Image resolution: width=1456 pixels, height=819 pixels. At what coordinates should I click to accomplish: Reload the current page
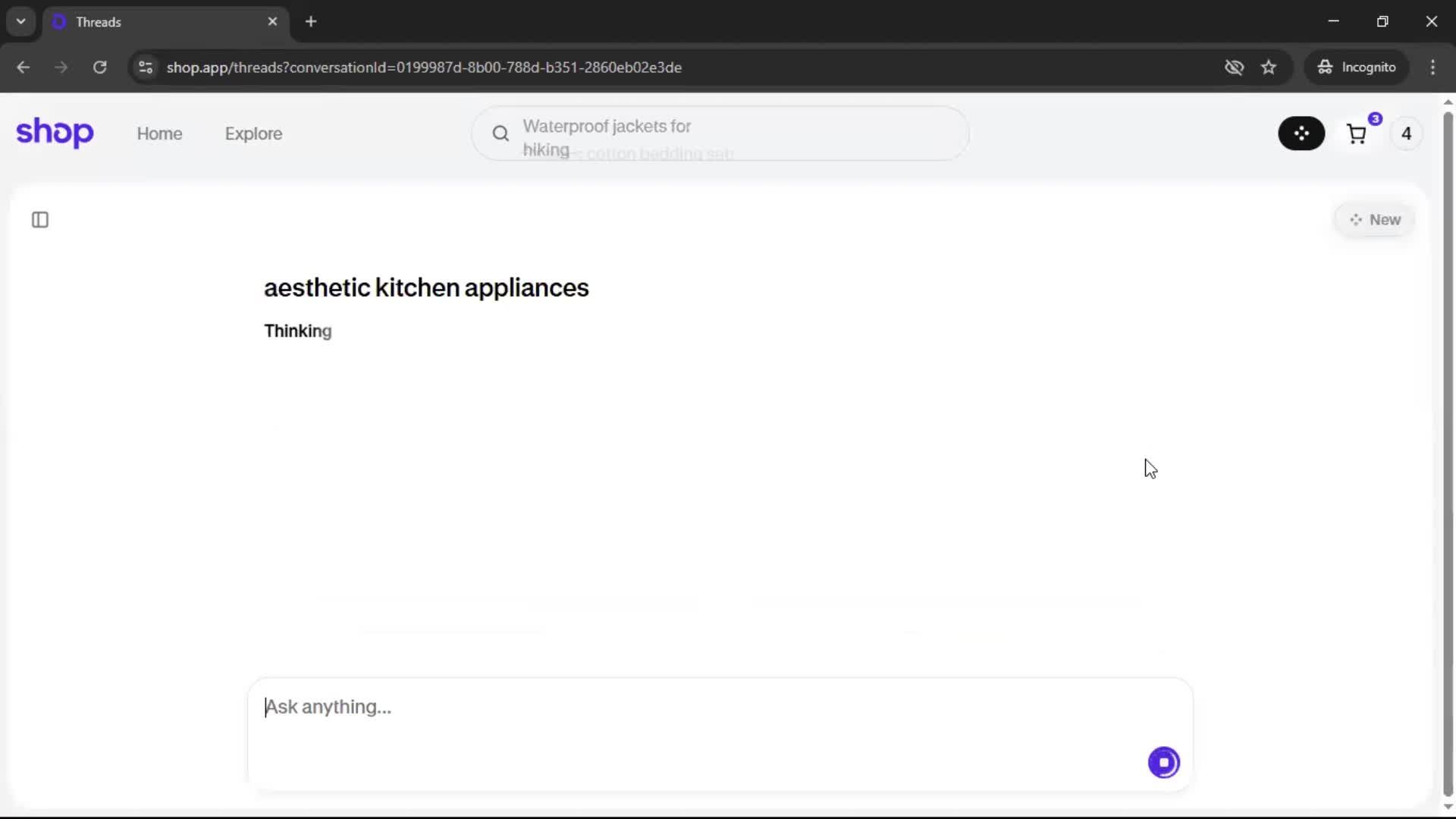[99, 67]
